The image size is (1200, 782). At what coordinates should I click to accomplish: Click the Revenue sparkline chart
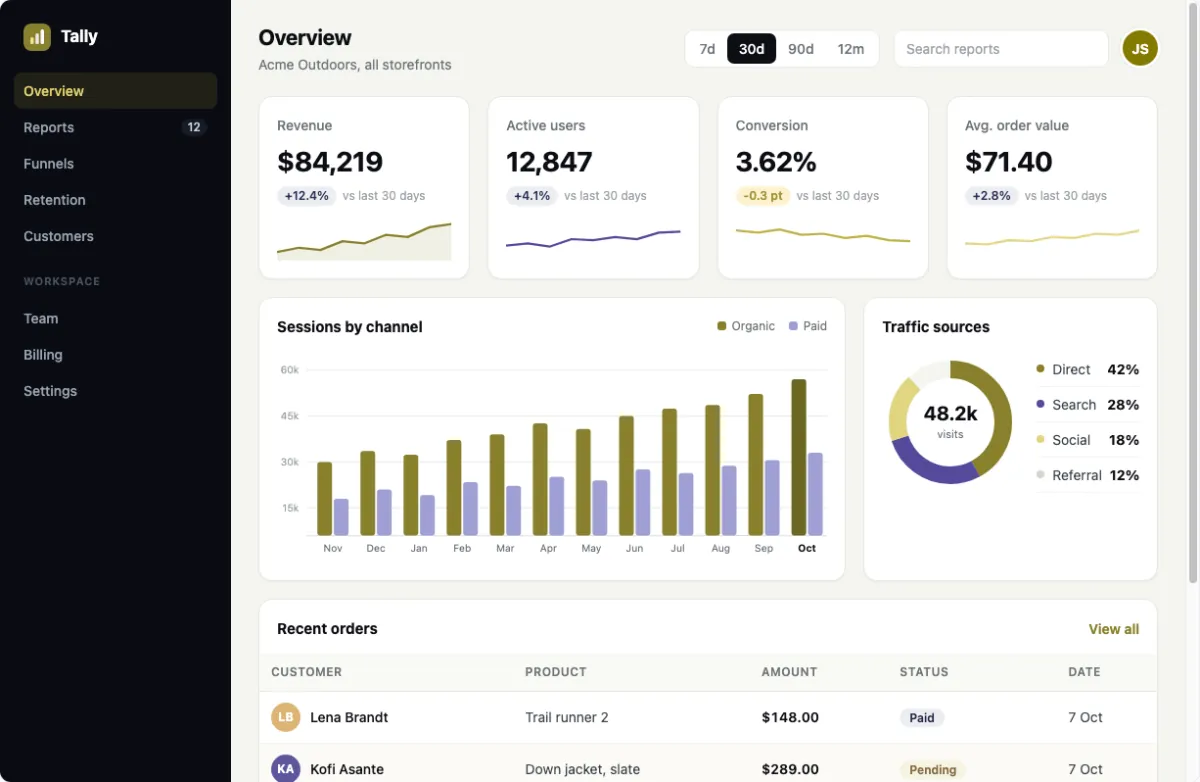[x=364, y=241]
